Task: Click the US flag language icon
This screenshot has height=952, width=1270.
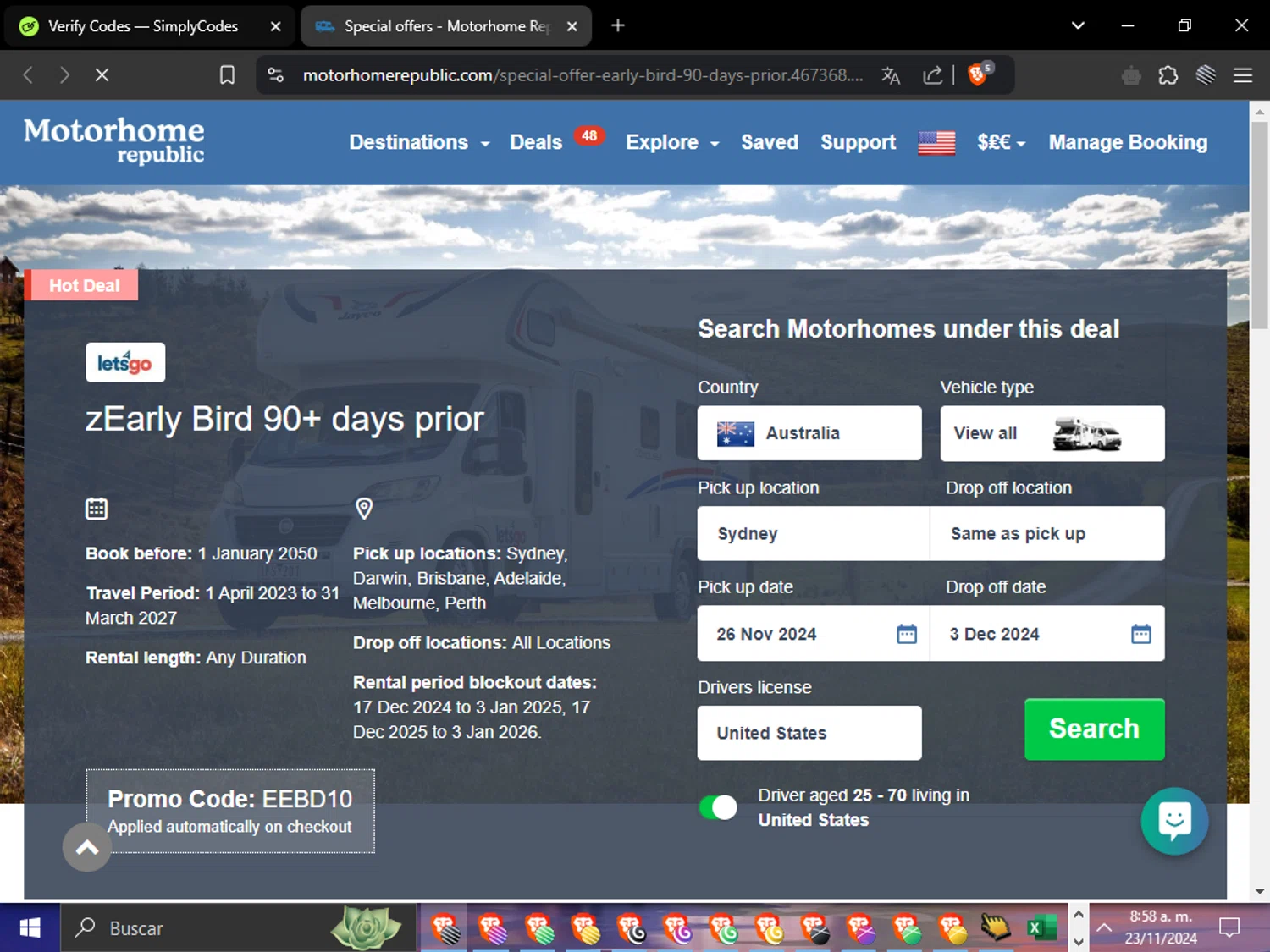Action: coord(936,142)
